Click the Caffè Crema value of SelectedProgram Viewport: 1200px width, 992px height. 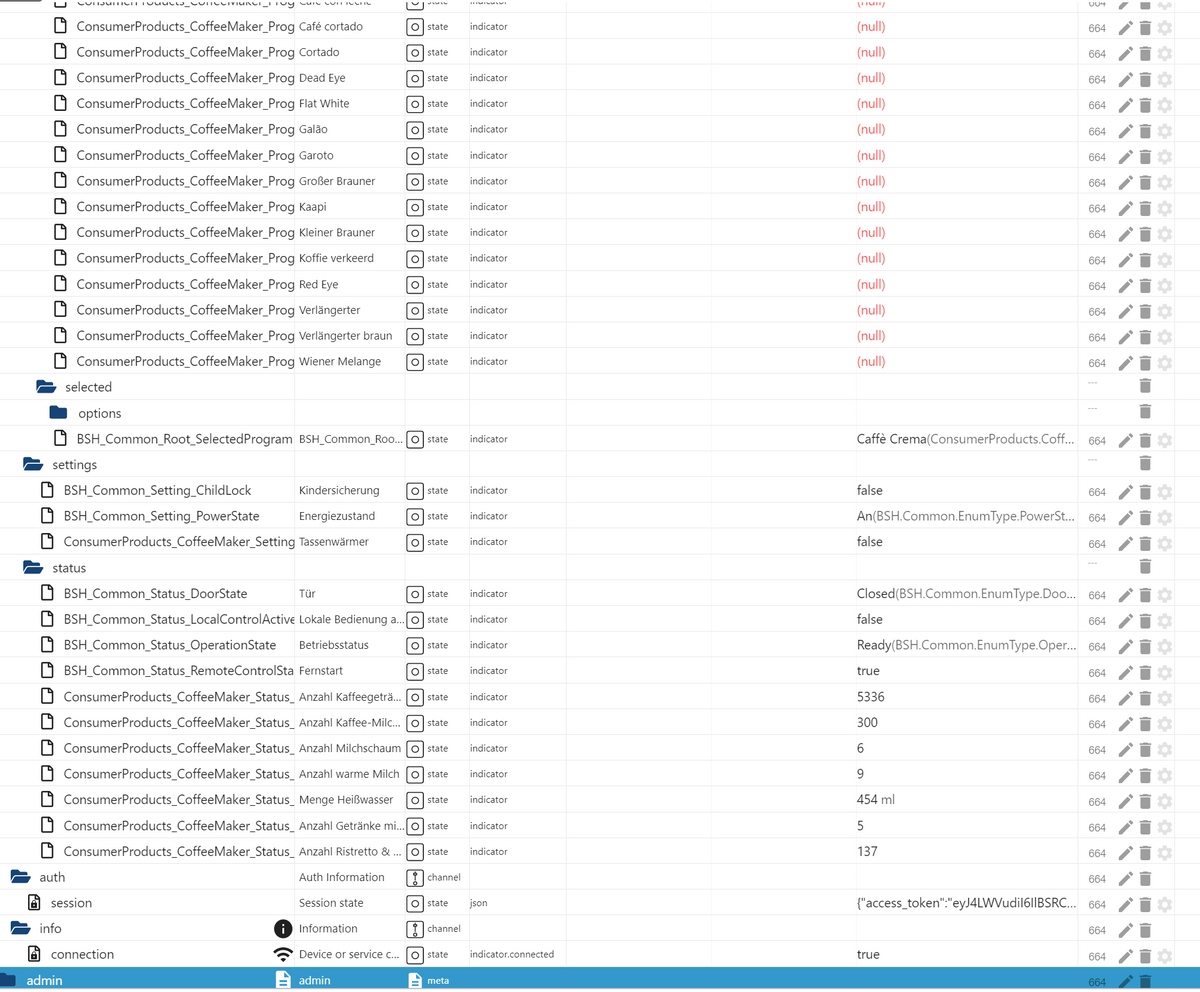click(966, 439)
